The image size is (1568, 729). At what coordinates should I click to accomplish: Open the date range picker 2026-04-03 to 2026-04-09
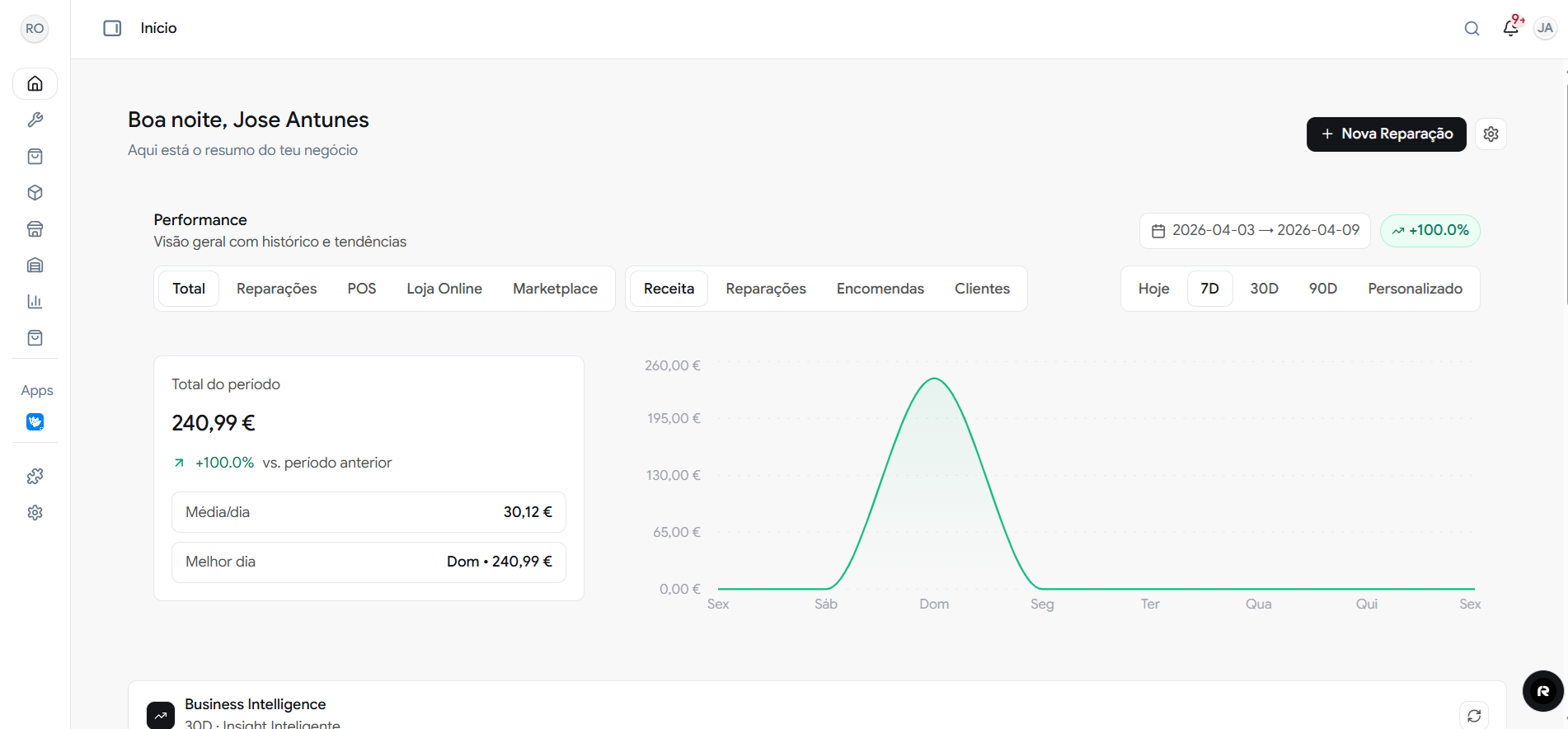[1255, 231]
